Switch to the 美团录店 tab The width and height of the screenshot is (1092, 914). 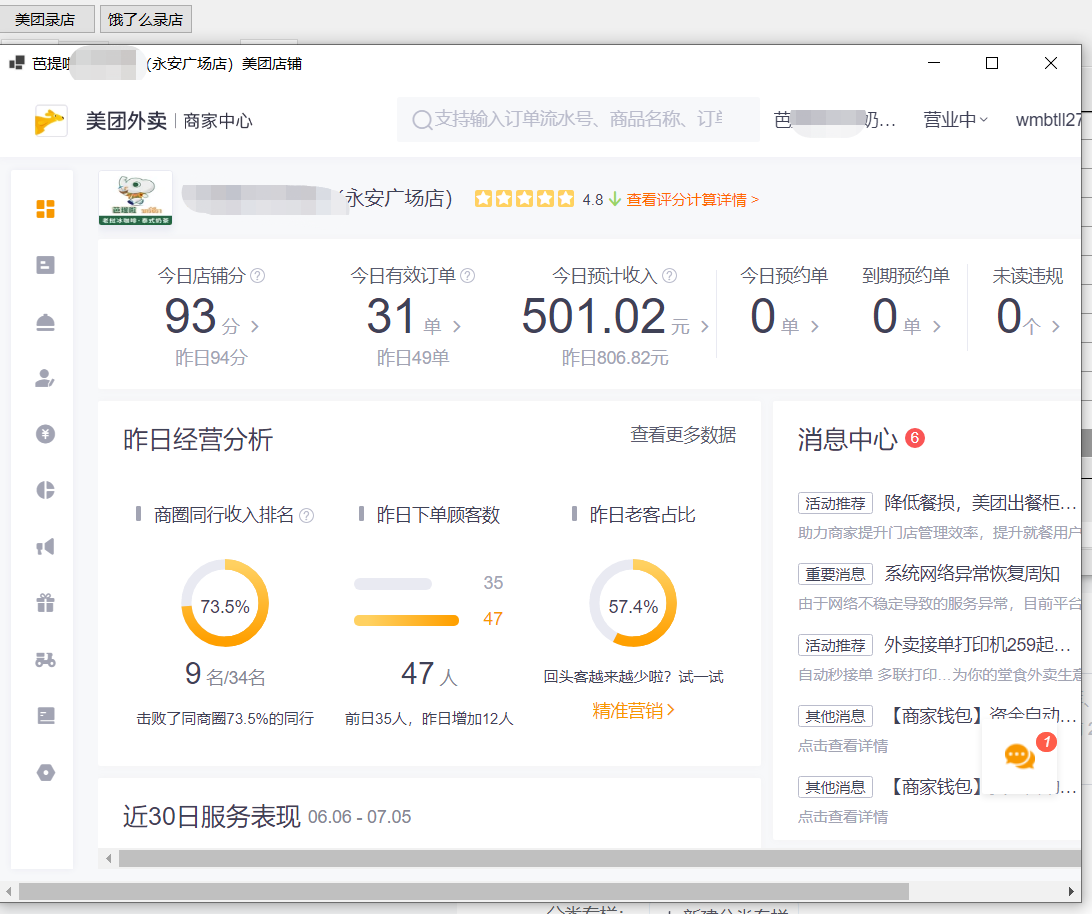pos(46,20)
